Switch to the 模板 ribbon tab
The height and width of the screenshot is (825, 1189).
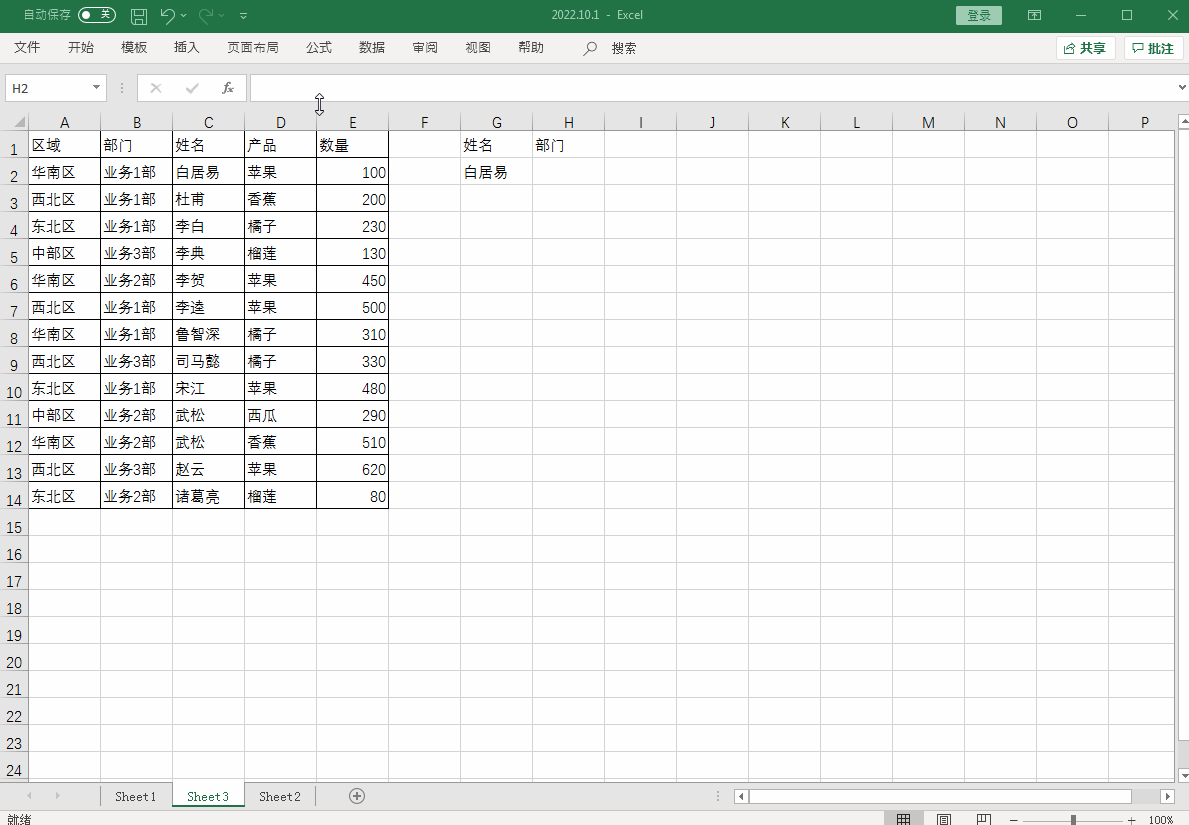tap(133, 48)
